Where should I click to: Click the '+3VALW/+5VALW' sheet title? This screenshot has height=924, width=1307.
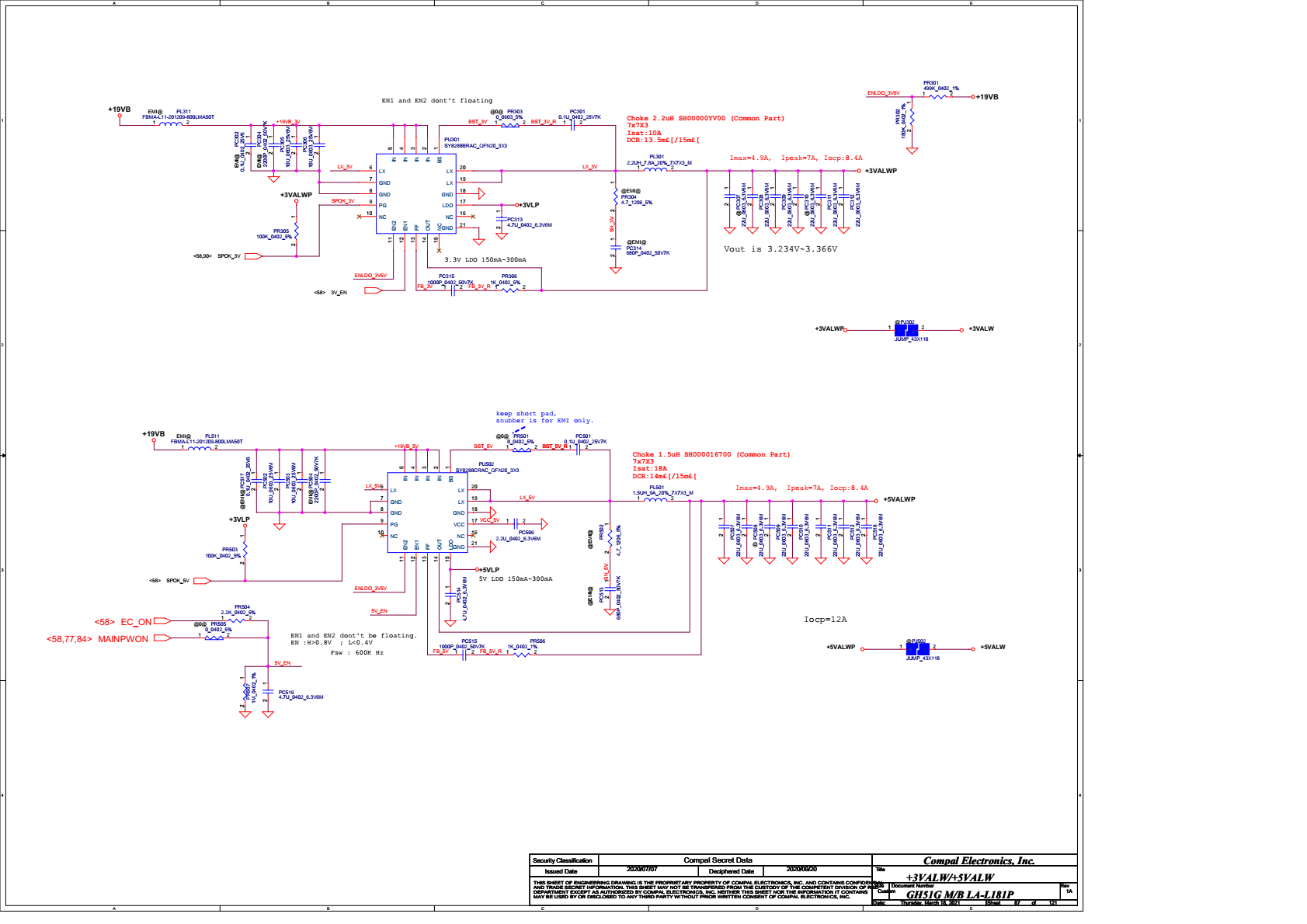[950, 878]
